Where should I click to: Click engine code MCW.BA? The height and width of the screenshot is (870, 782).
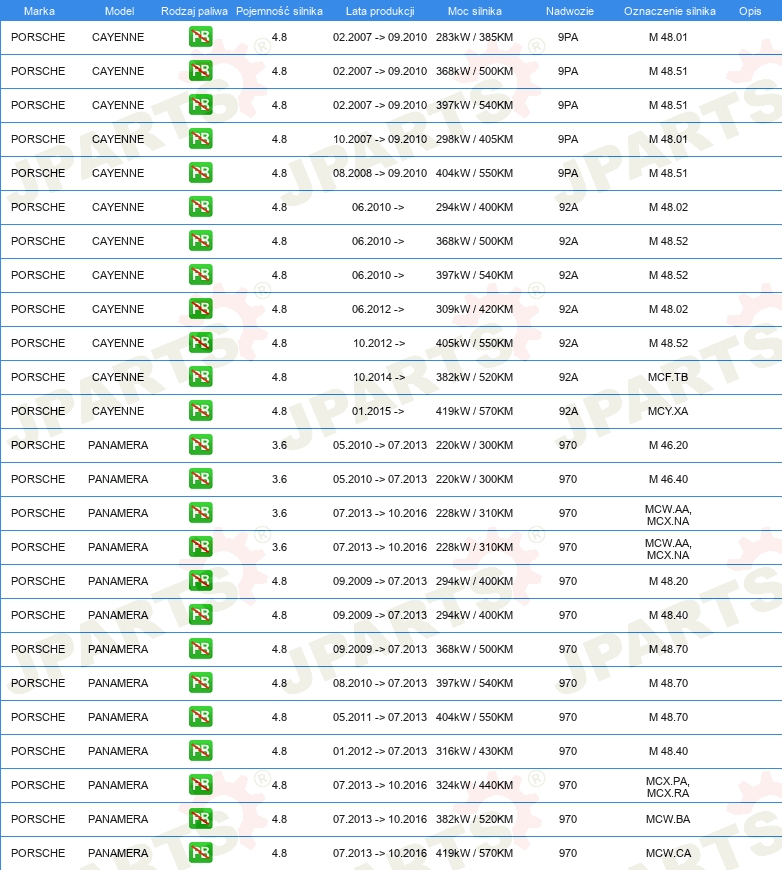tap(668, 819)
